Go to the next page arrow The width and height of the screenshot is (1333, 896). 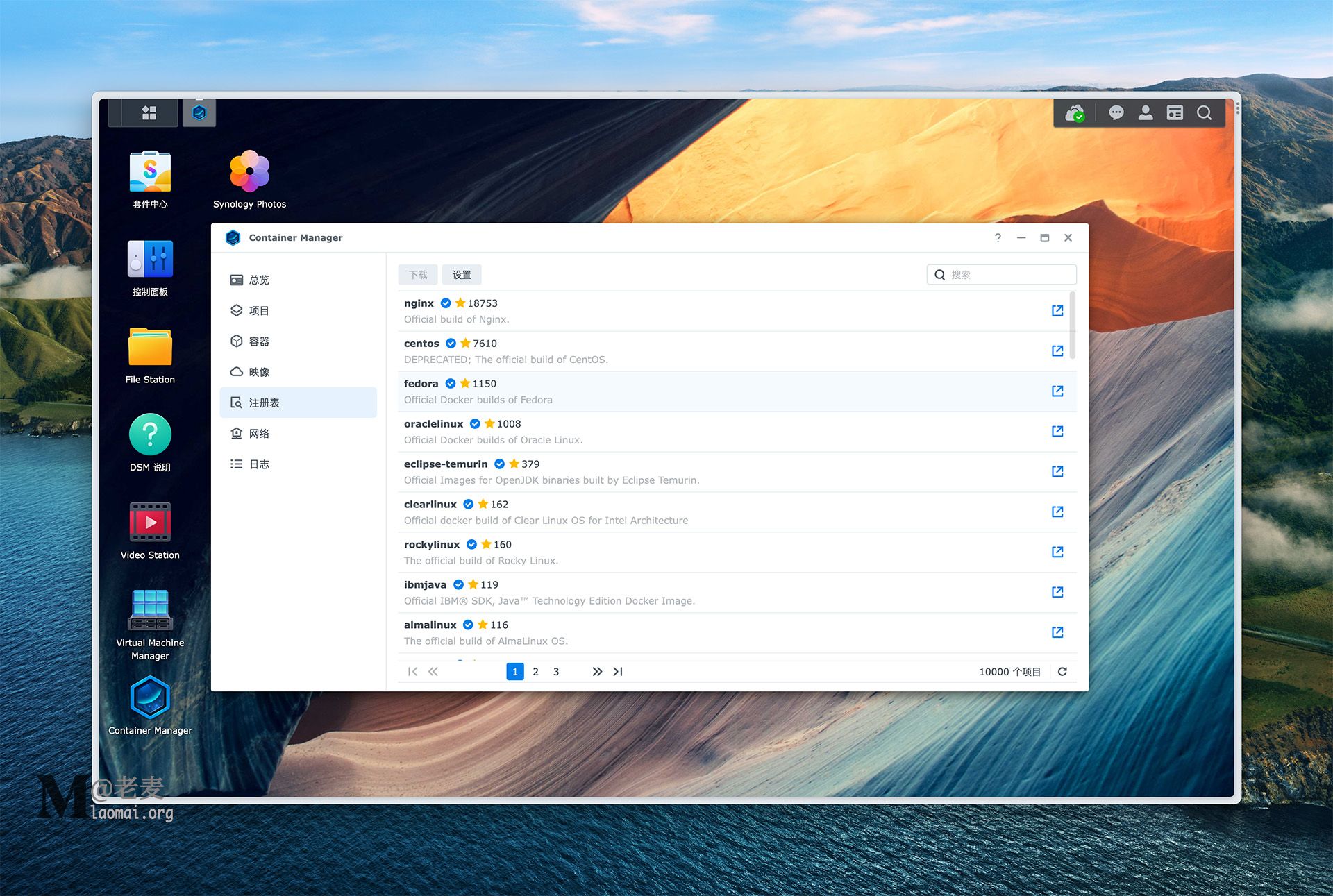click(596, 671)
